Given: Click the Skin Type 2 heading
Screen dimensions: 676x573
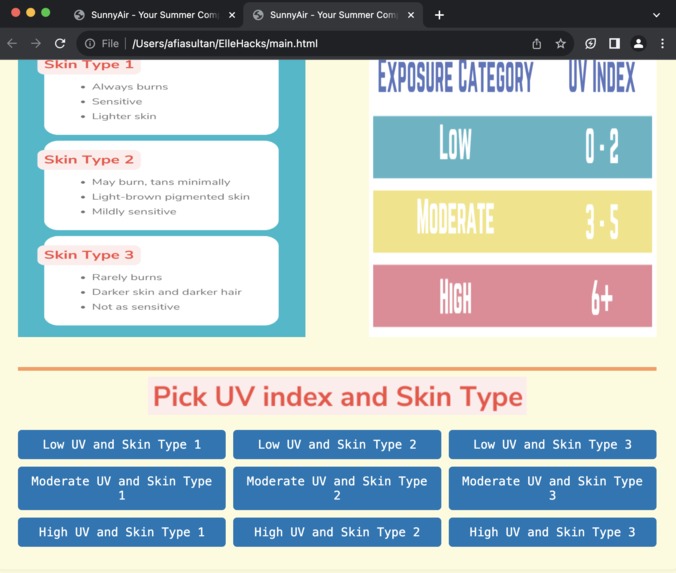Looking at the screenshot, I should tap(89, 160).
